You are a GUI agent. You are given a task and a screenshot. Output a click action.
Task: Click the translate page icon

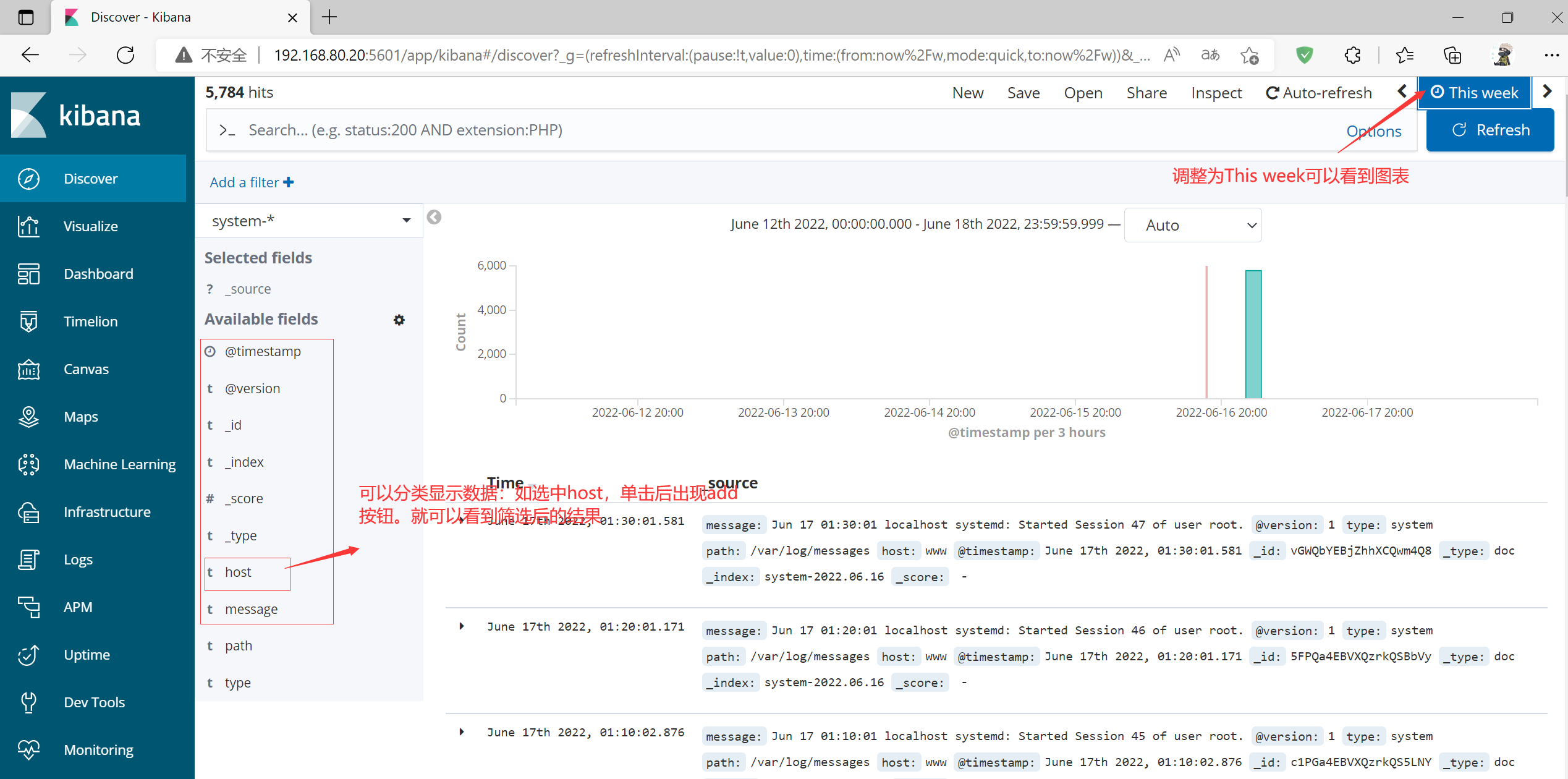pos(1210,55)
